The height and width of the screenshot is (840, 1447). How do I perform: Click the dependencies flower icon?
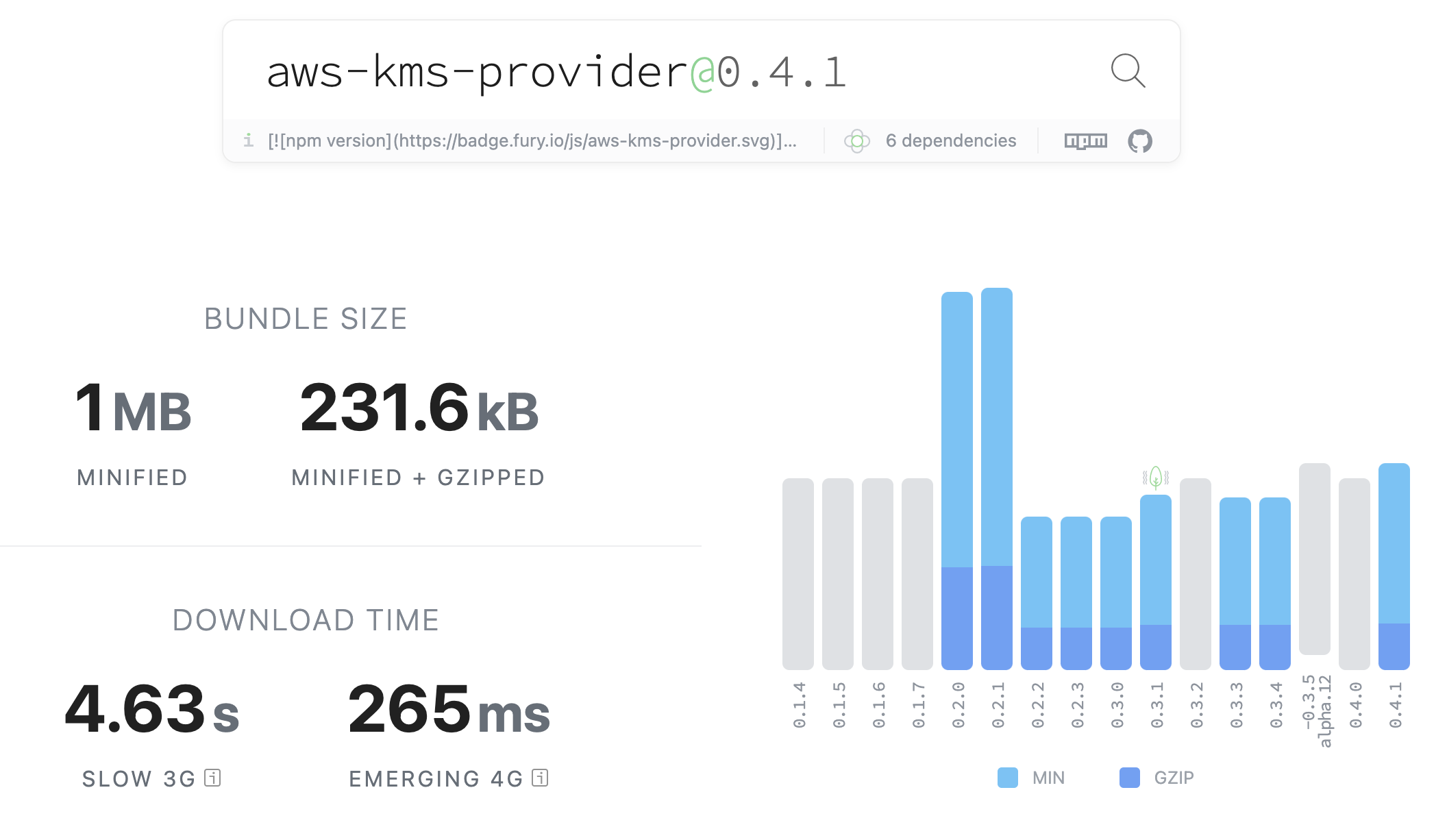(x=856, y=141)
